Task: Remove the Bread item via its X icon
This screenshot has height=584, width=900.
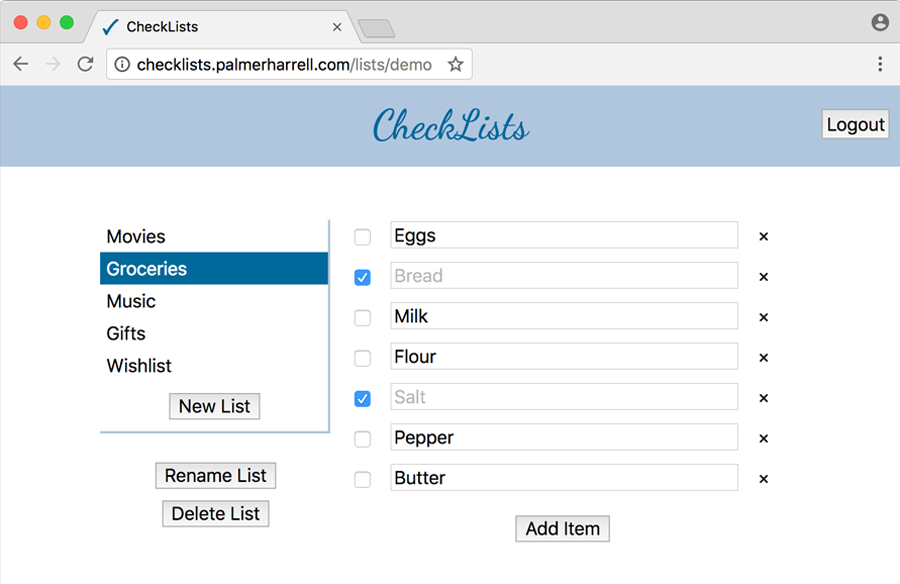Action: tap(763, 277)
